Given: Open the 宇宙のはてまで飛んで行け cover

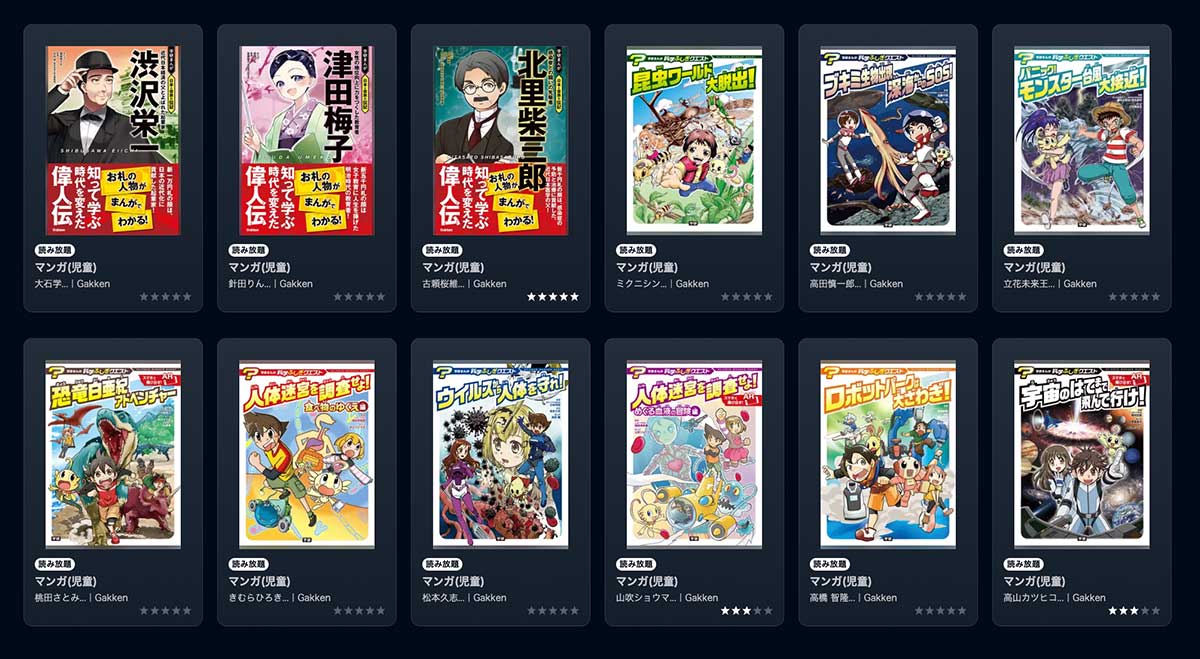Looking at the screenshot, I should 1082,454.
